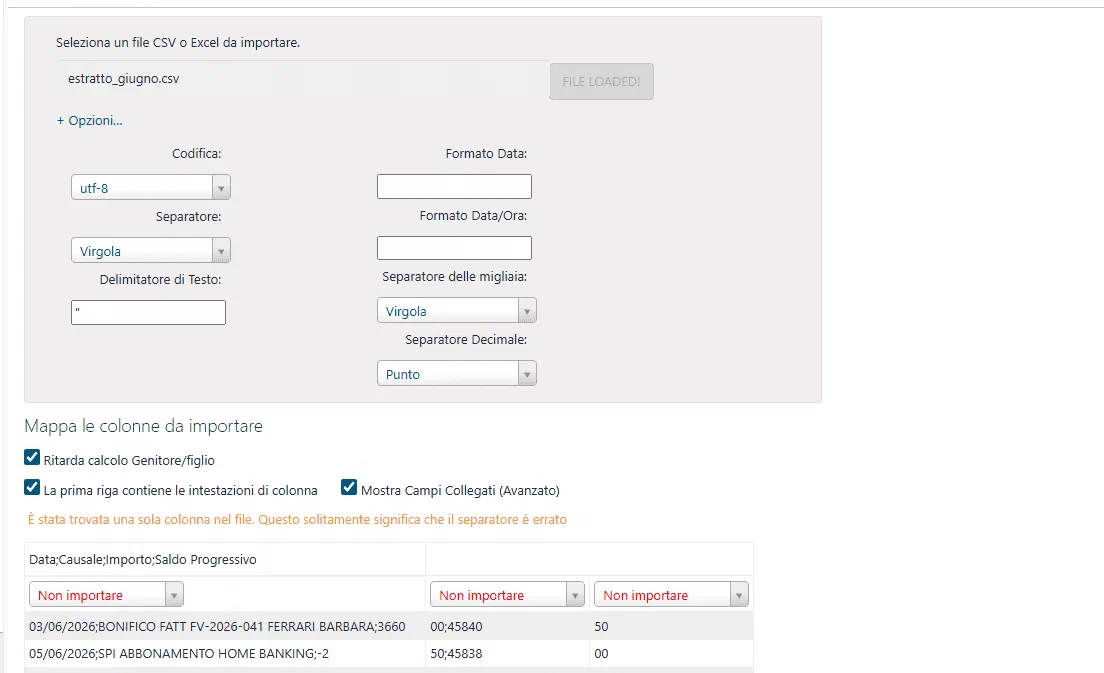Toggle Mostra Campi Collegati (Avanzato) checkbox
The width and height of the screenshot is (1104, 673).
point(349,487)
